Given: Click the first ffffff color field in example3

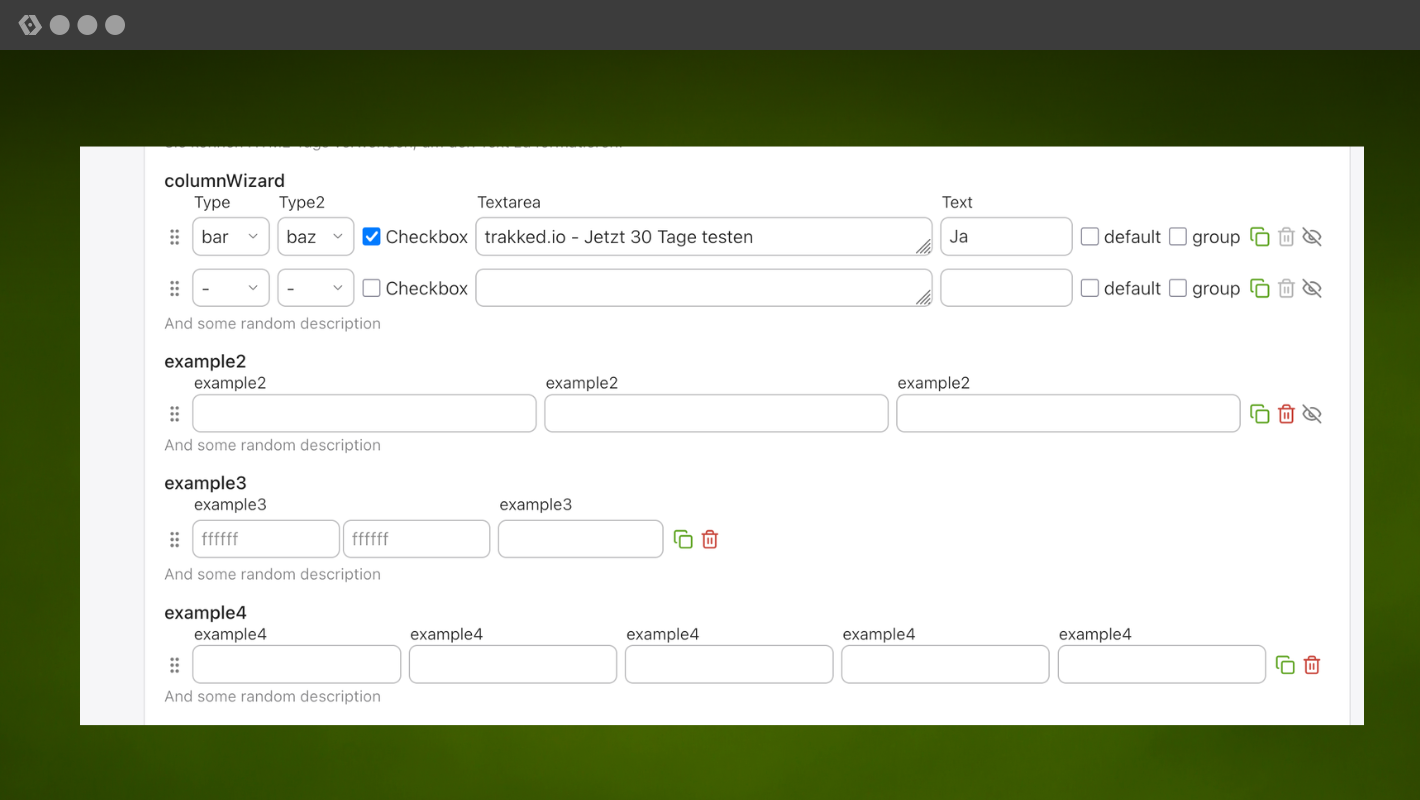Looking at the screenshot, I should [265, 539].
